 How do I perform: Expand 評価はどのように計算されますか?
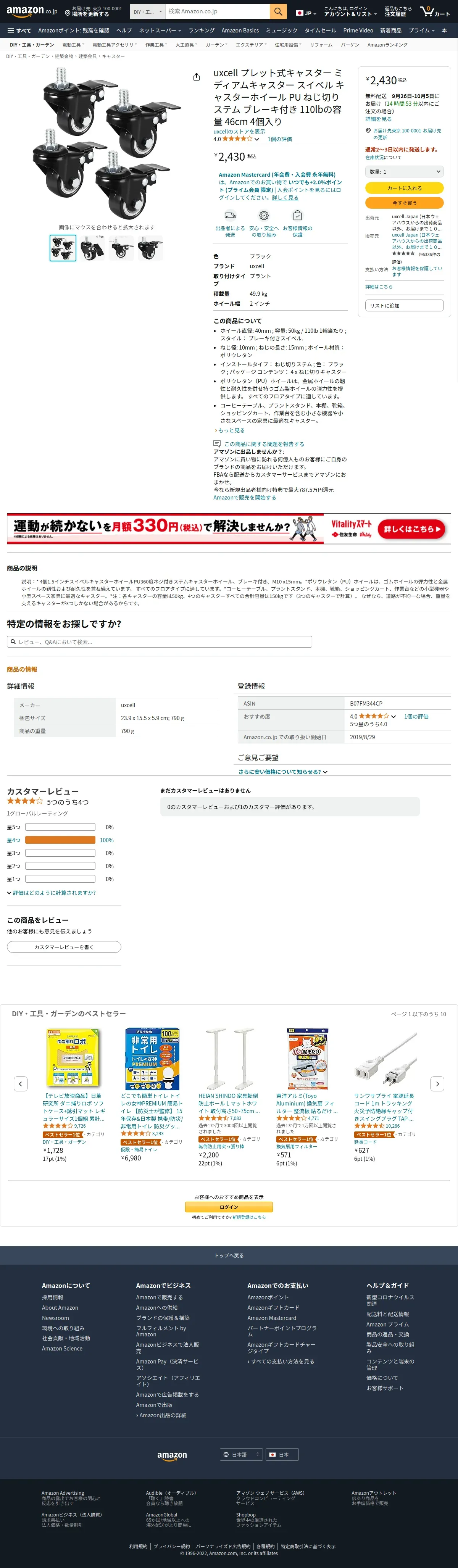51,893
